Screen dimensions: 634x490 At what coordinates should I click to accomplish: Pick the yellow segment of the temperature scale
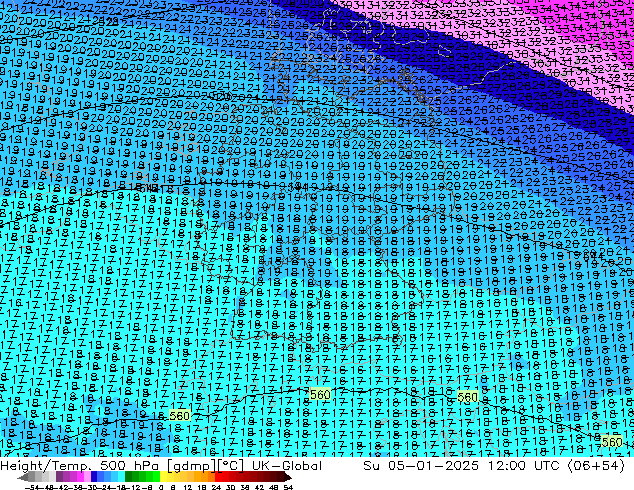(163, 477)
